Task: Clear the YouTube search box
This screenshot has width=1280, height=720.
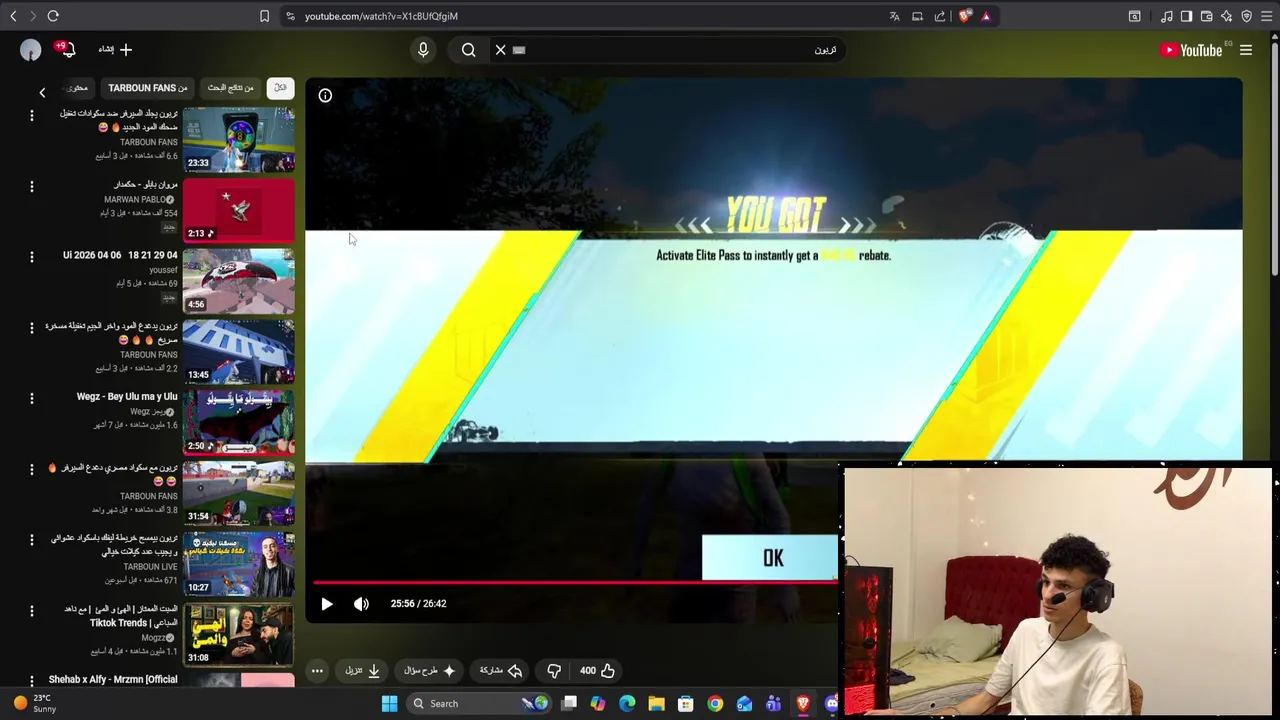Action: [501, 50]
